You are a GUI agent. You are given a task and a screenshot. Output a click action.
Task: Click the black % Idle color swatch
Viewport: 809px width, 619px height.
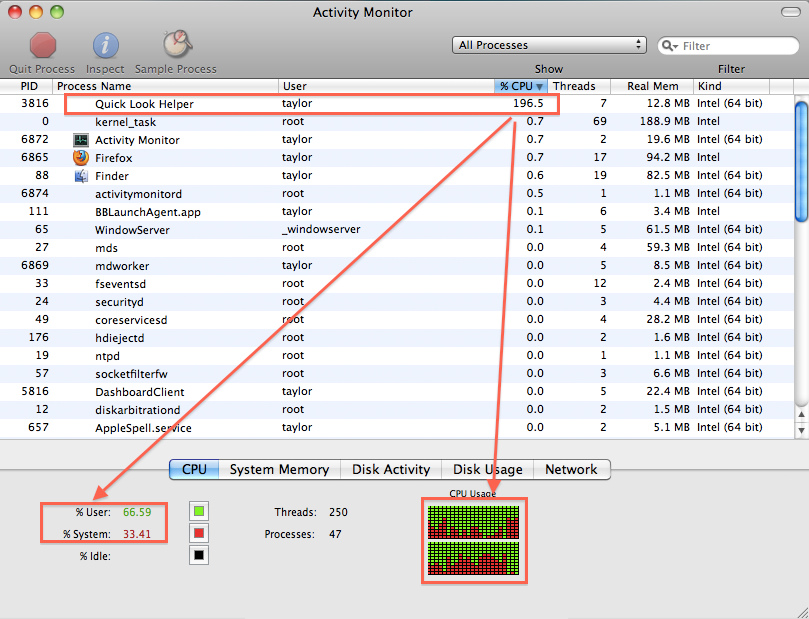click(x=199, y=556)
